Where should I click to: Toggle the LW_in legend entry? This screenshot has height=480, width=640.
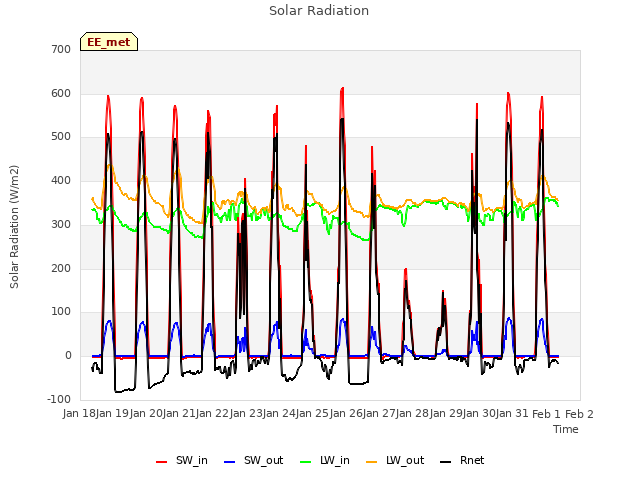[x=324, y=460]
